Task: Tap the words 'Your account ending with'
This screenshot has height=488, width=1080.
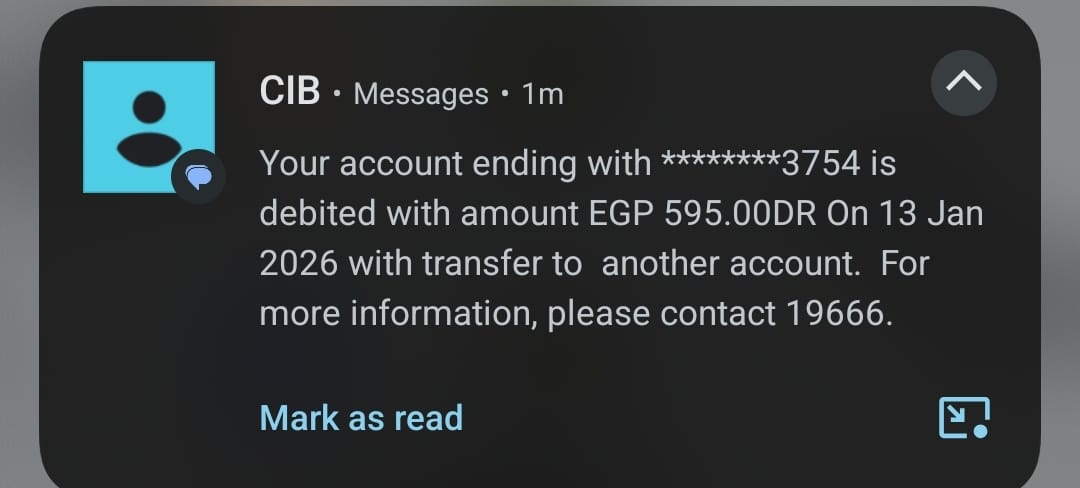Action: point(455,162)
